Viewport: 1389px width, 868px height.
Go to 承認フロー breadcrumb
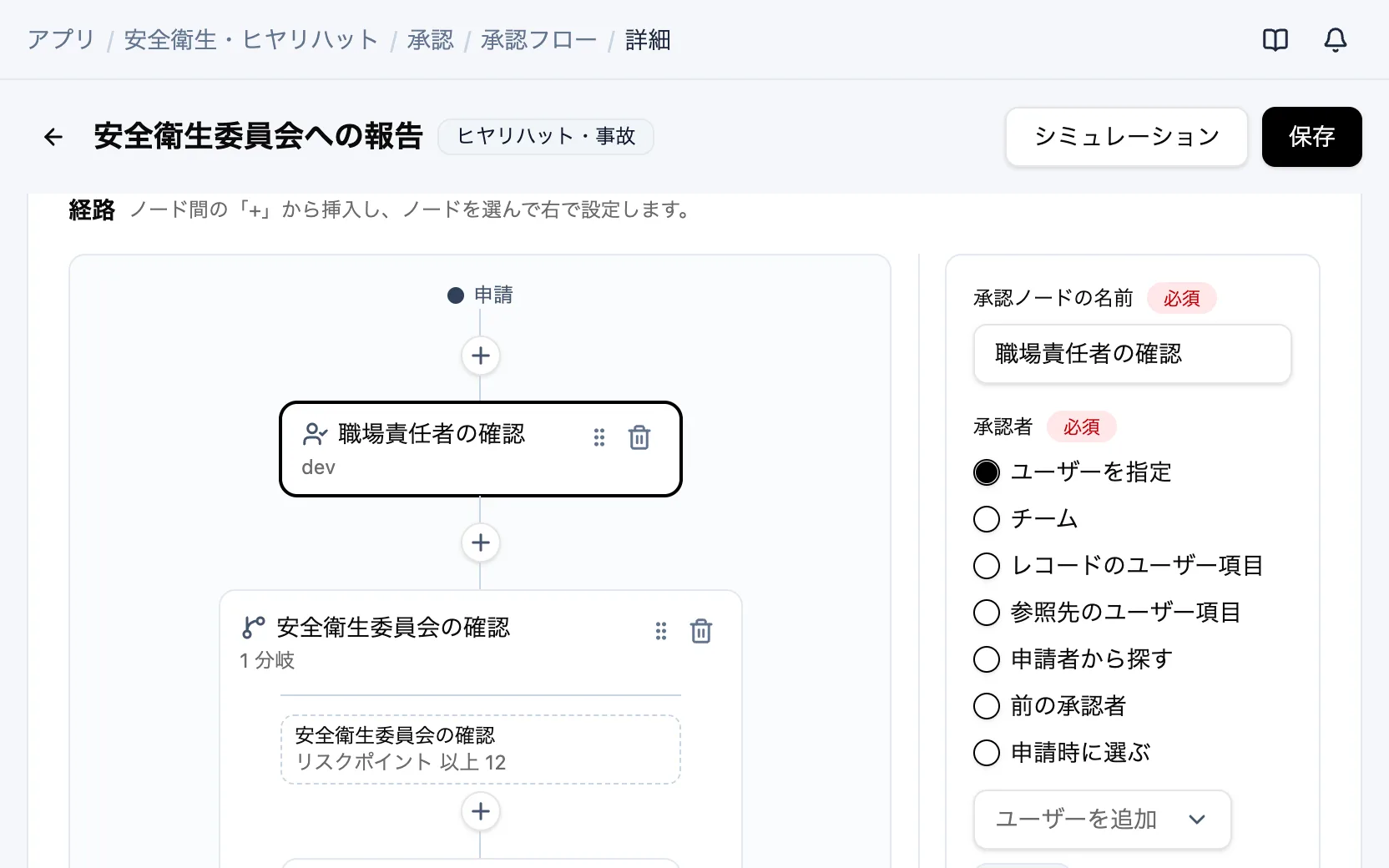539,40
